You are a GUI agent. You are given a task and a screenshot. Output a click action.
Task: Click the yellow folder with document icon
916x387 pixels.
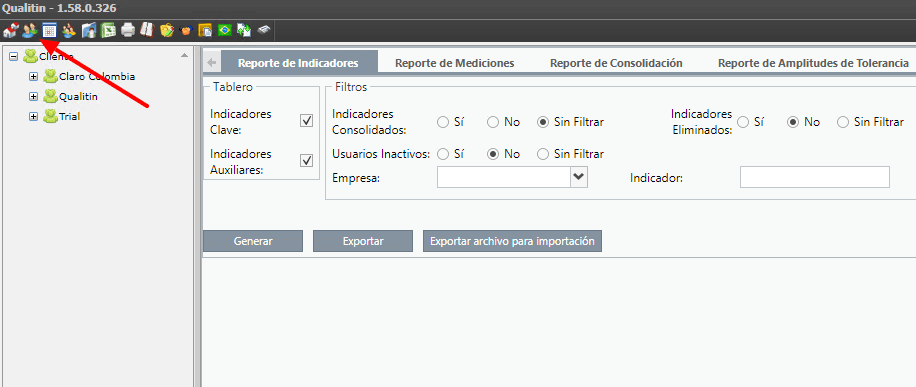[x=205, y=30]
